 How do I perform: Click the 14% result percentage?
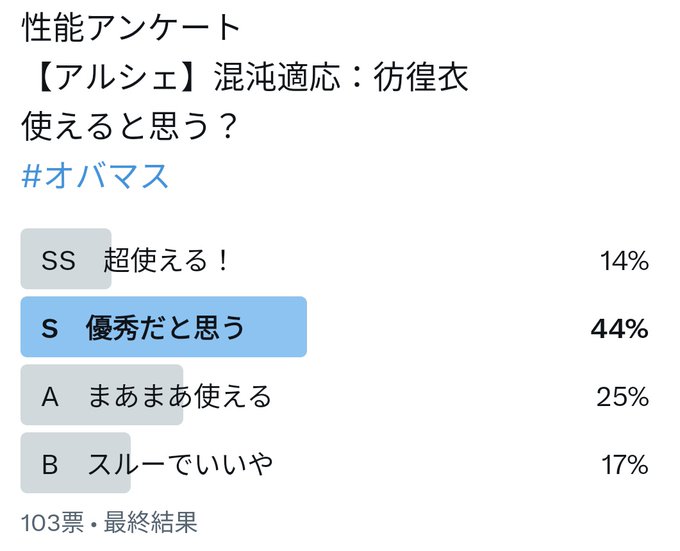click(624, 261)
